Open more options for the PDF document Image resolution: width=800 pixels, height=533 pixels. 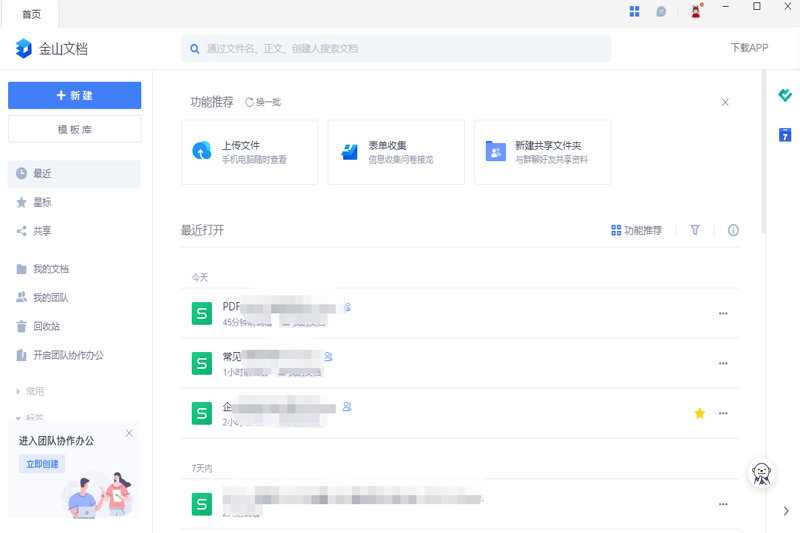click(x=723, y=313)
